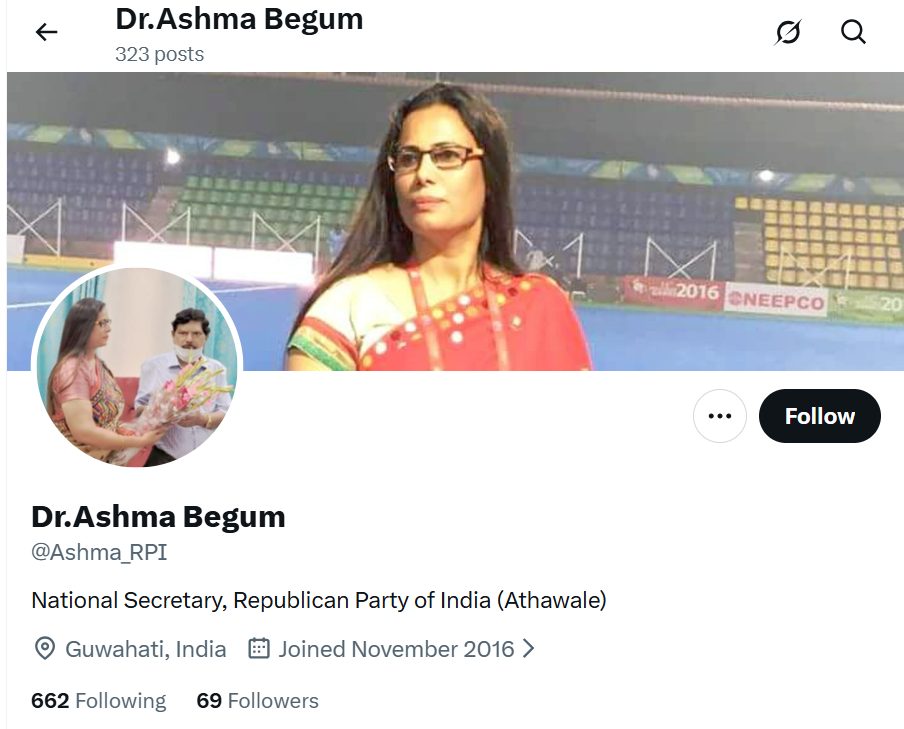Follow Dr.Ashma Begum

click(x=819, y=416)
